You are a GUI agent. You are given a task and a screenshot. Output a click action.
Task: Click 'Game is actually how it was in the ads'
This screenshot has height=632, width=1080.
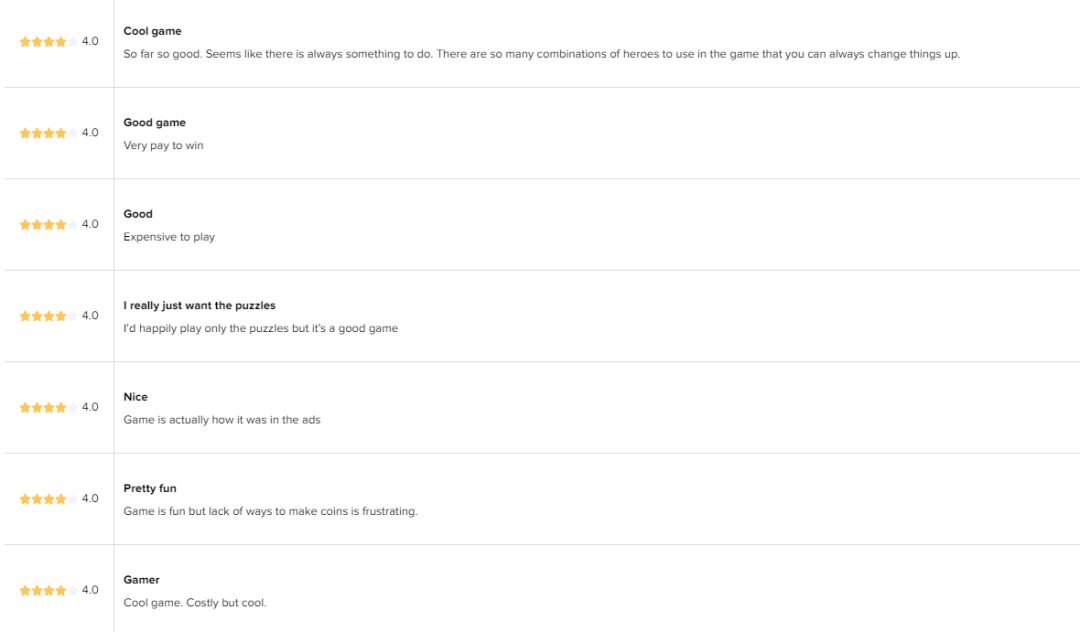click(222, 420)
